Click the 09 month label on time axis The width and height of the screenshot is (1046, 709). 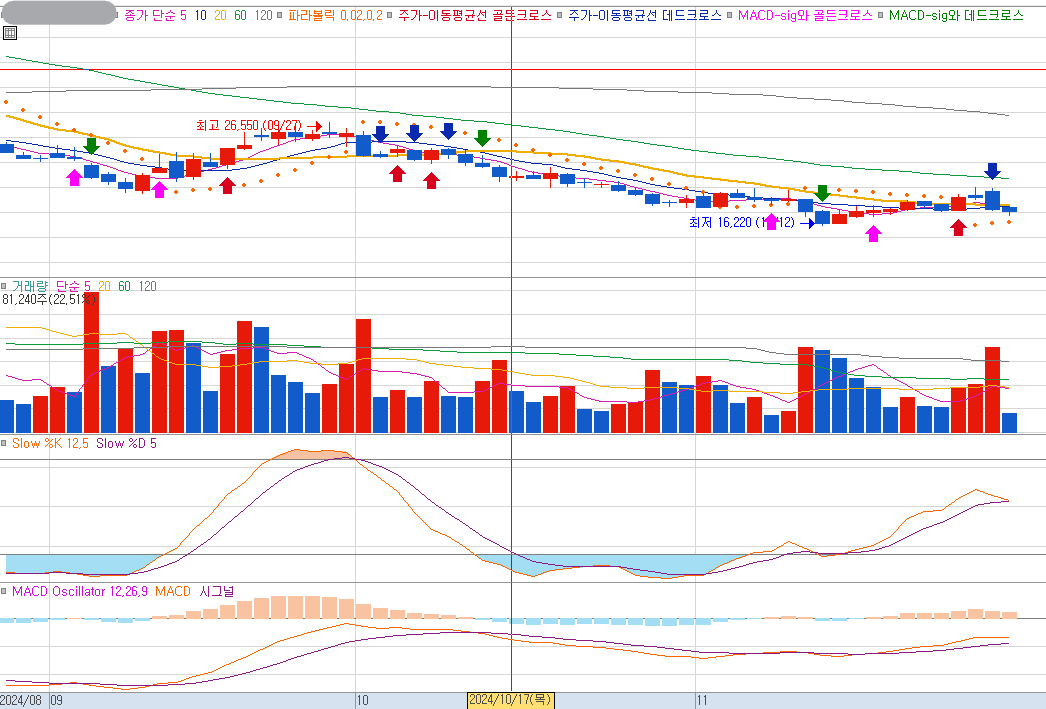57,700
